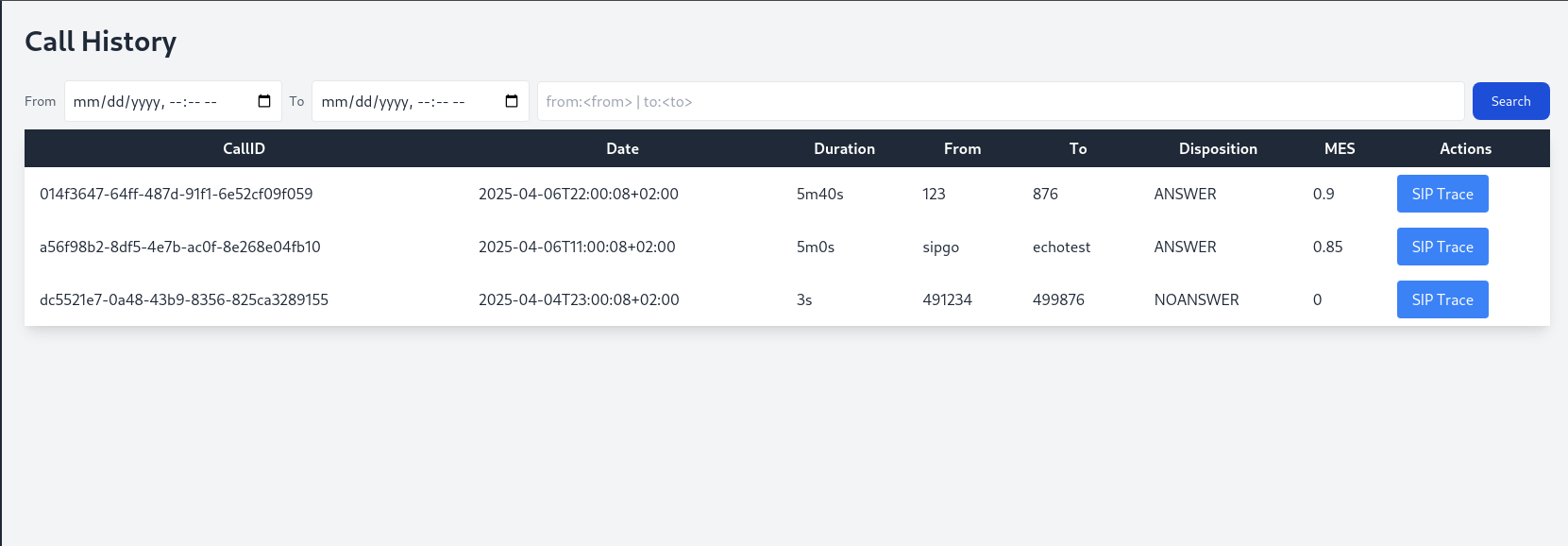Click the MES column header
The height and width of the screenshot is (546, 1568).
tap(1339, 148)
